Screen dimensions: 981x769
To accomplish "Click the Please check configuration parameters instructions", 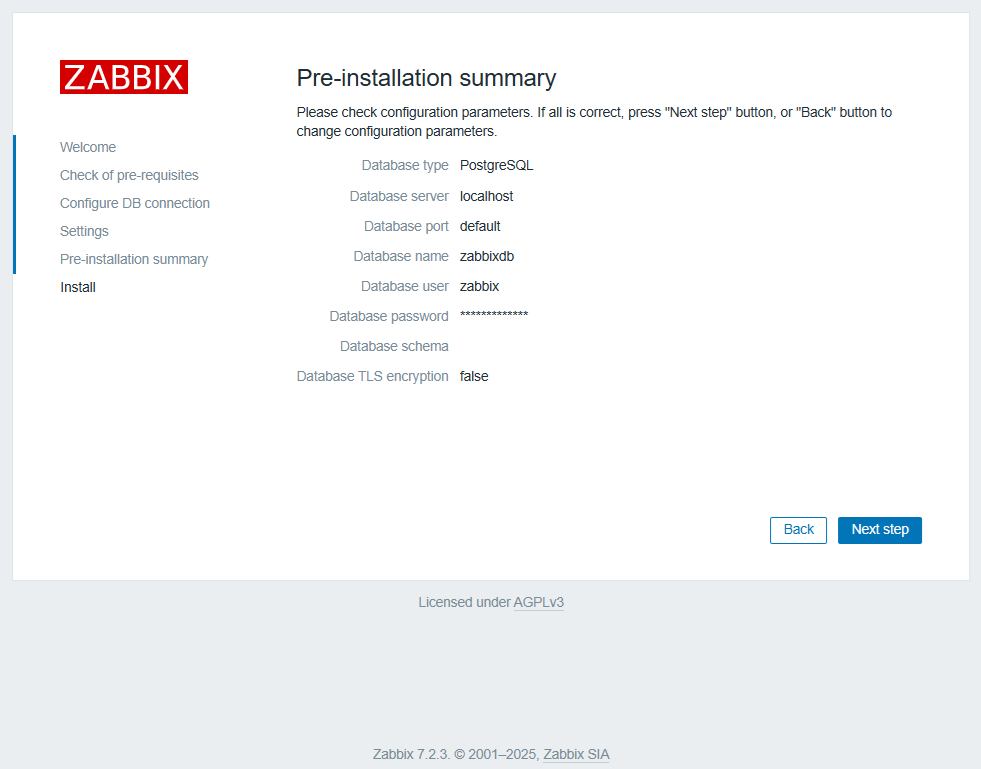I will pos(594,122).
